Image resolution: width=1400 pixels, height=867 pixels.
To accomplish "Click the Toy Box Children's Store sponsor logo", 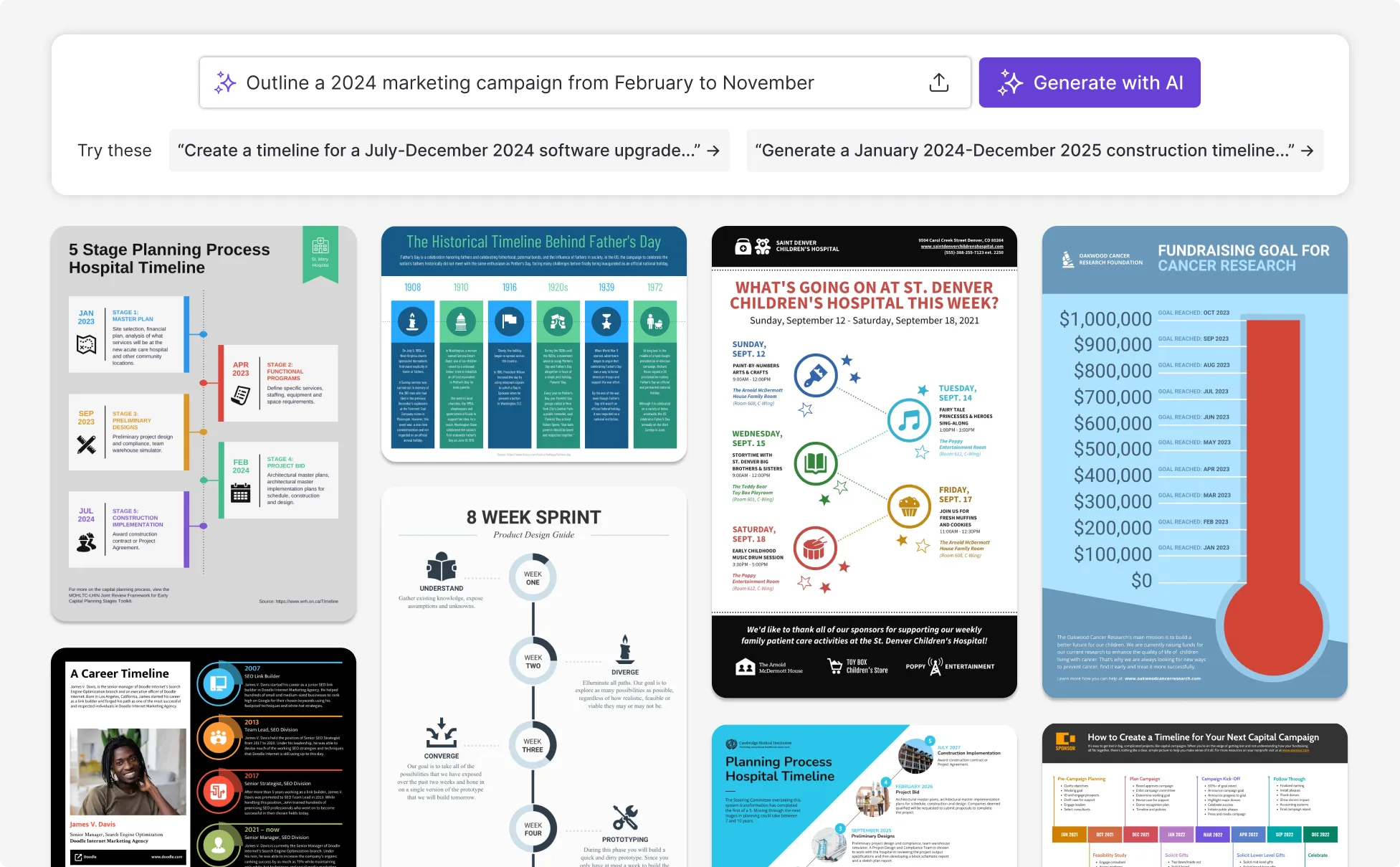I will (857, 666).
